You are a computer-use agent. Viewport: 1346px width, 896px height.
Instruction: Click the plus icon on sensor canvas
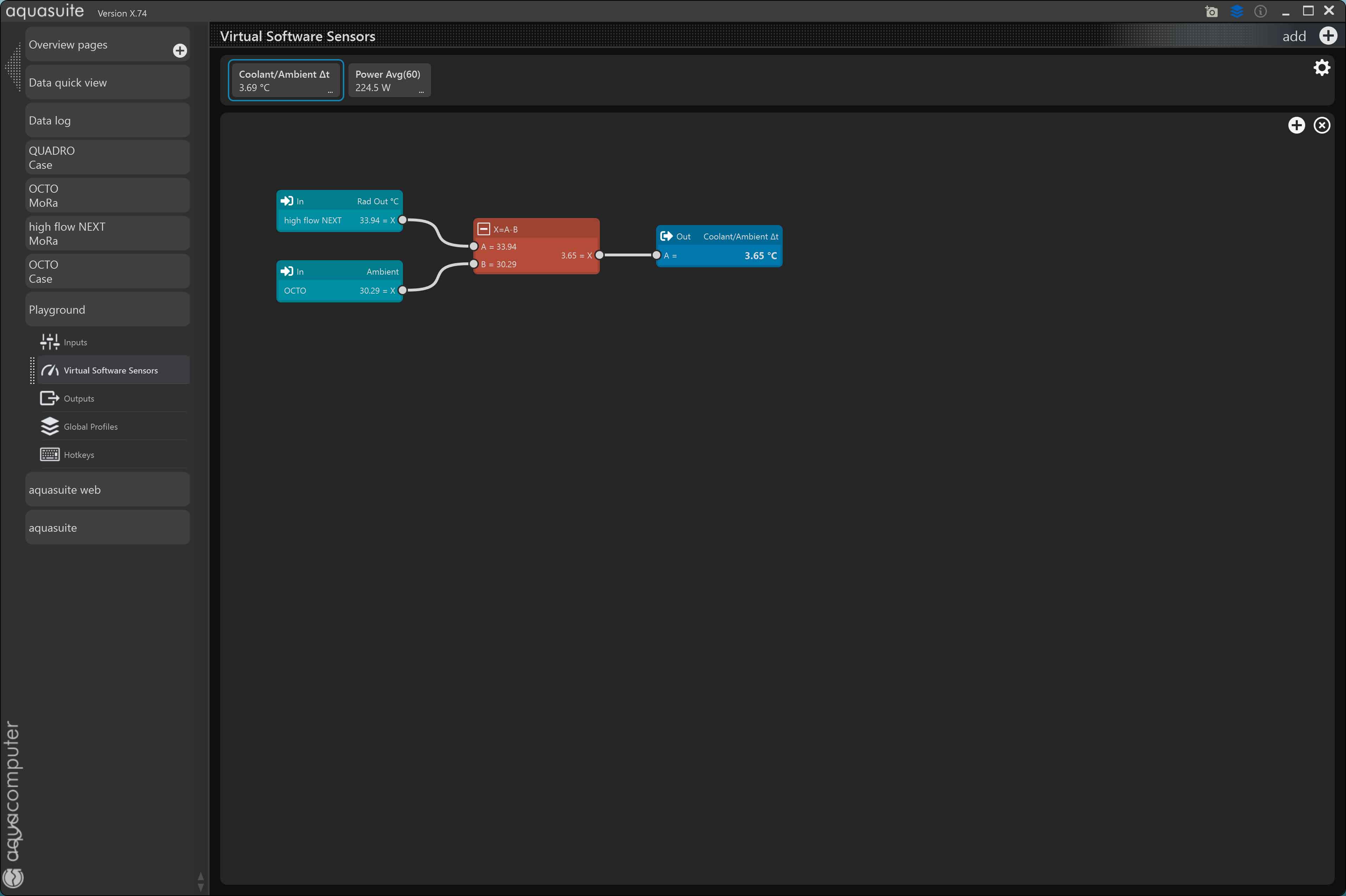coord(1296,125)
